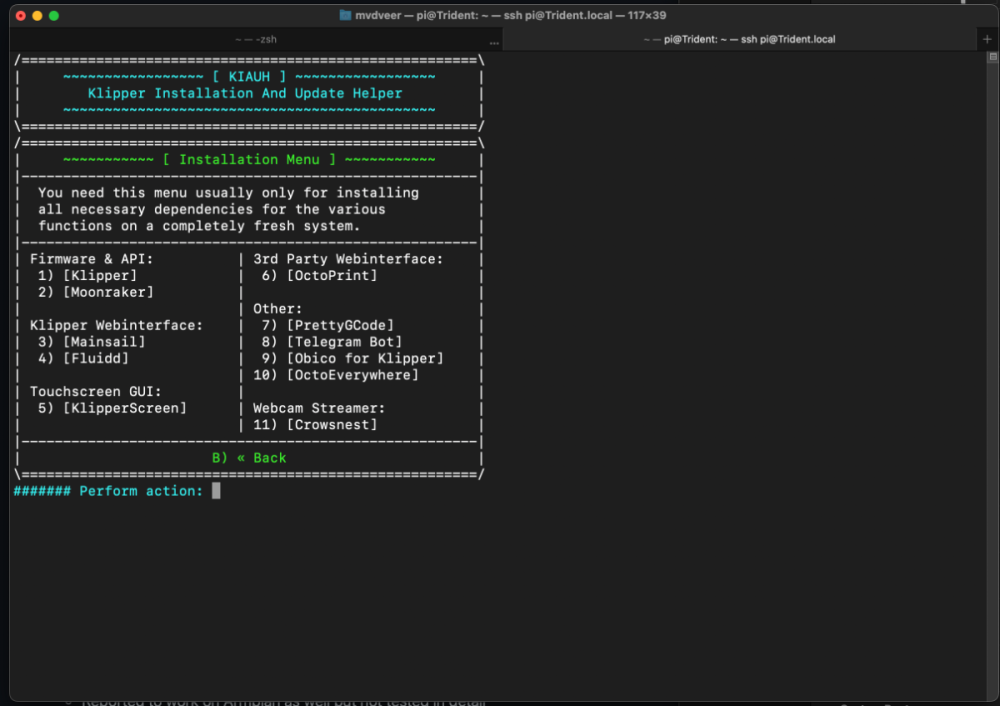Switch to the ~ -zsh tab
Viewport: 1000px width, 706px height.
pos(256,39)
